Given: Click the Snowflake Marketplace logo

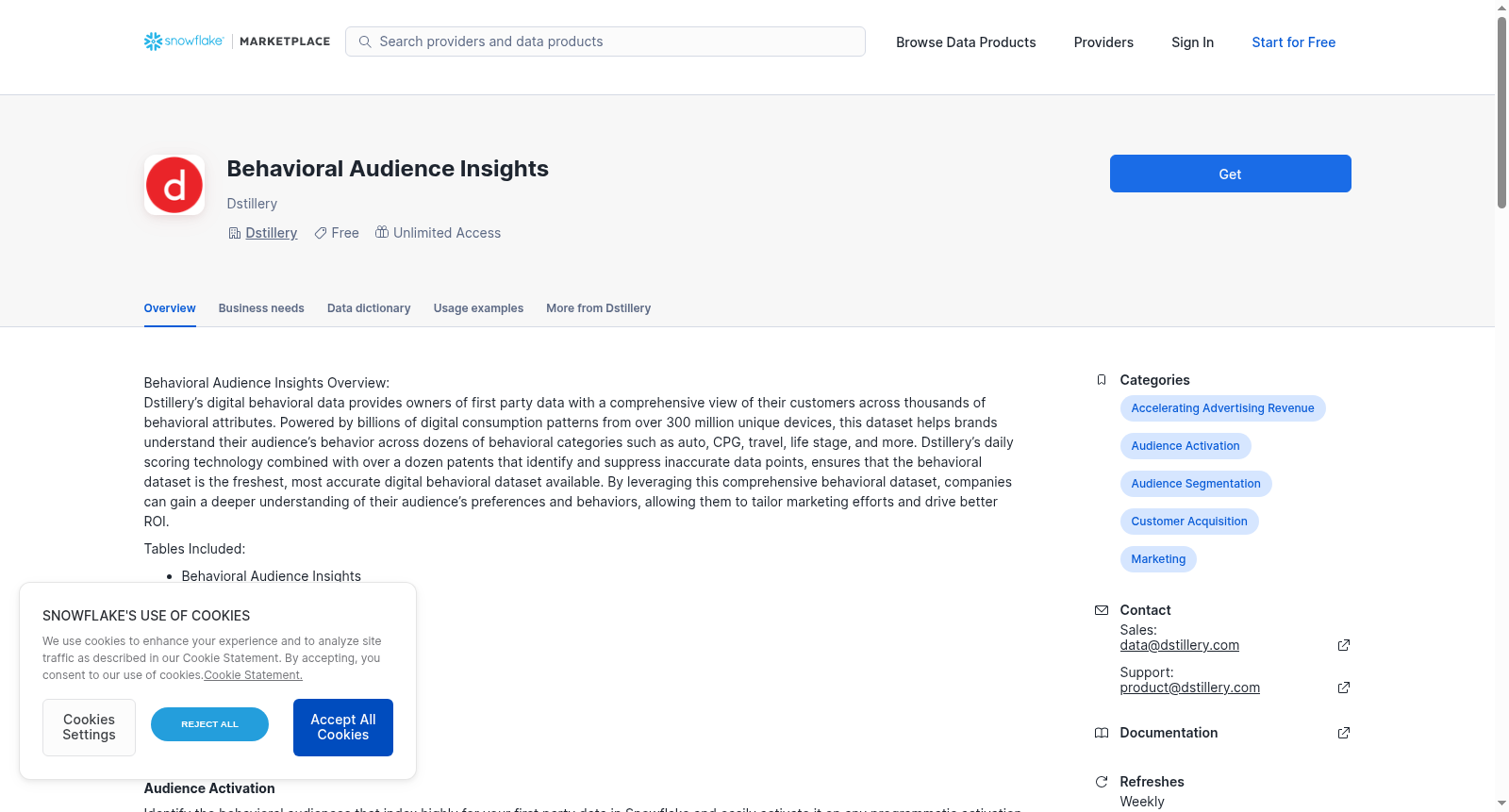Looking at the screenshot, I should pos(237,41).
